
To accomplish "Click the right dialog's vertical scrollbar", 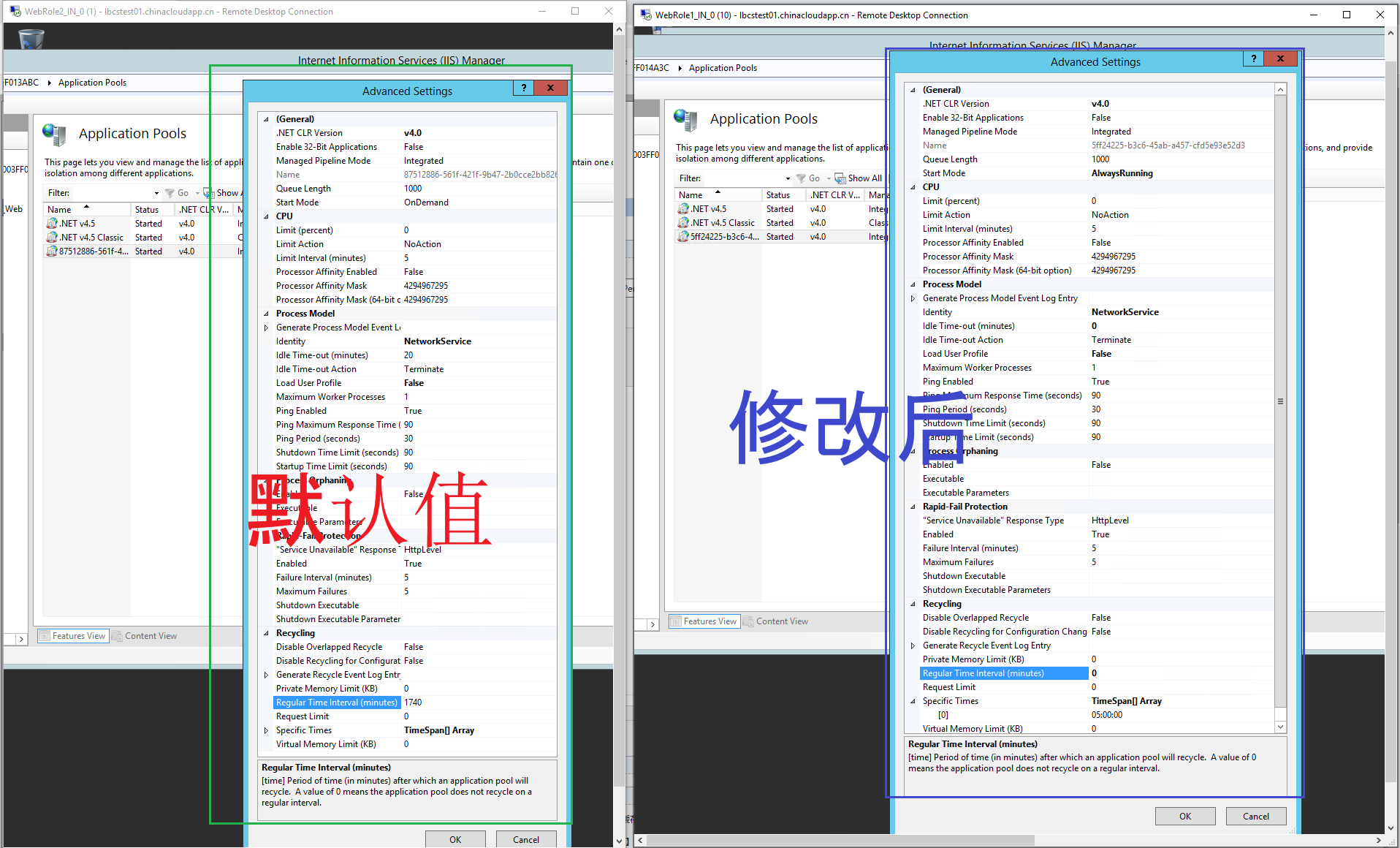I will [x=1280, y=402].
